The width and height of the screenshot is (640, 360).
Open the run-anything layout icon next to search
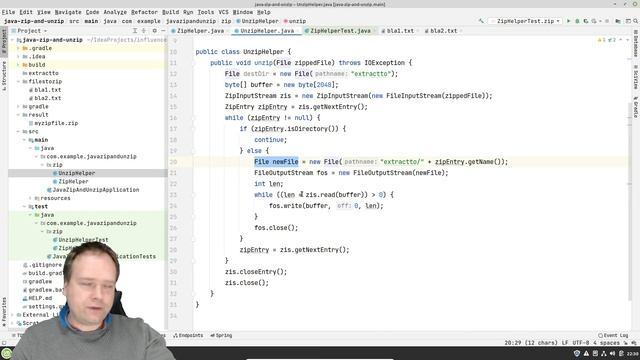(x=628, y=21)
